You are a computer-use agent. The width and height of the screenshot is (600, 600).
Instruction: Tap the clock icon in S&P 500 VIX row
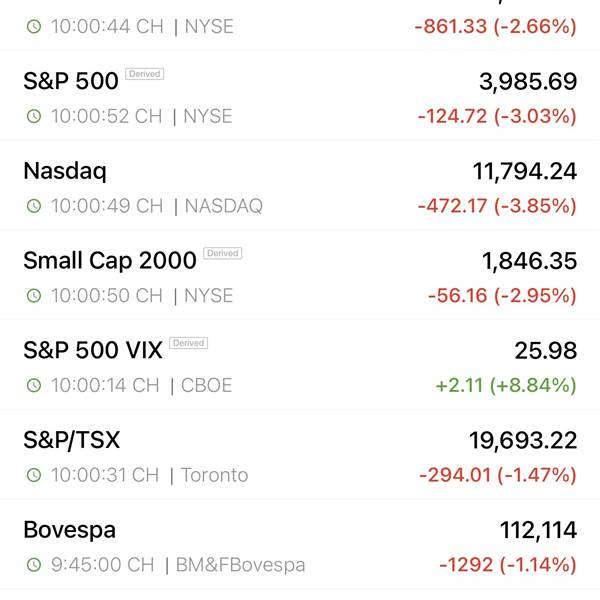pyautogui.click(x=34, y=385)
